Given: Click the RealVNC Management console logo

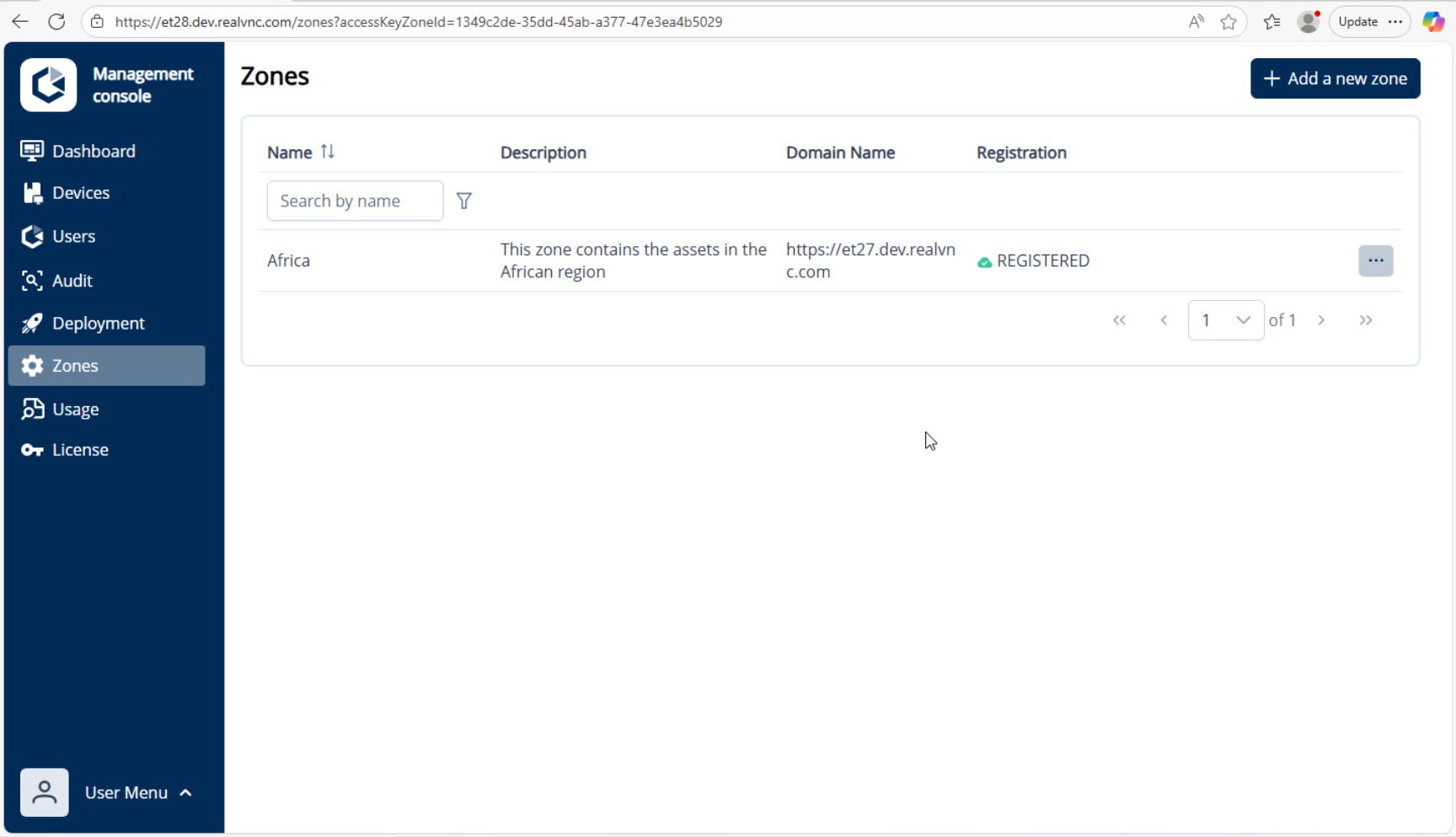Looking at the screenshot, I should 49,85.
